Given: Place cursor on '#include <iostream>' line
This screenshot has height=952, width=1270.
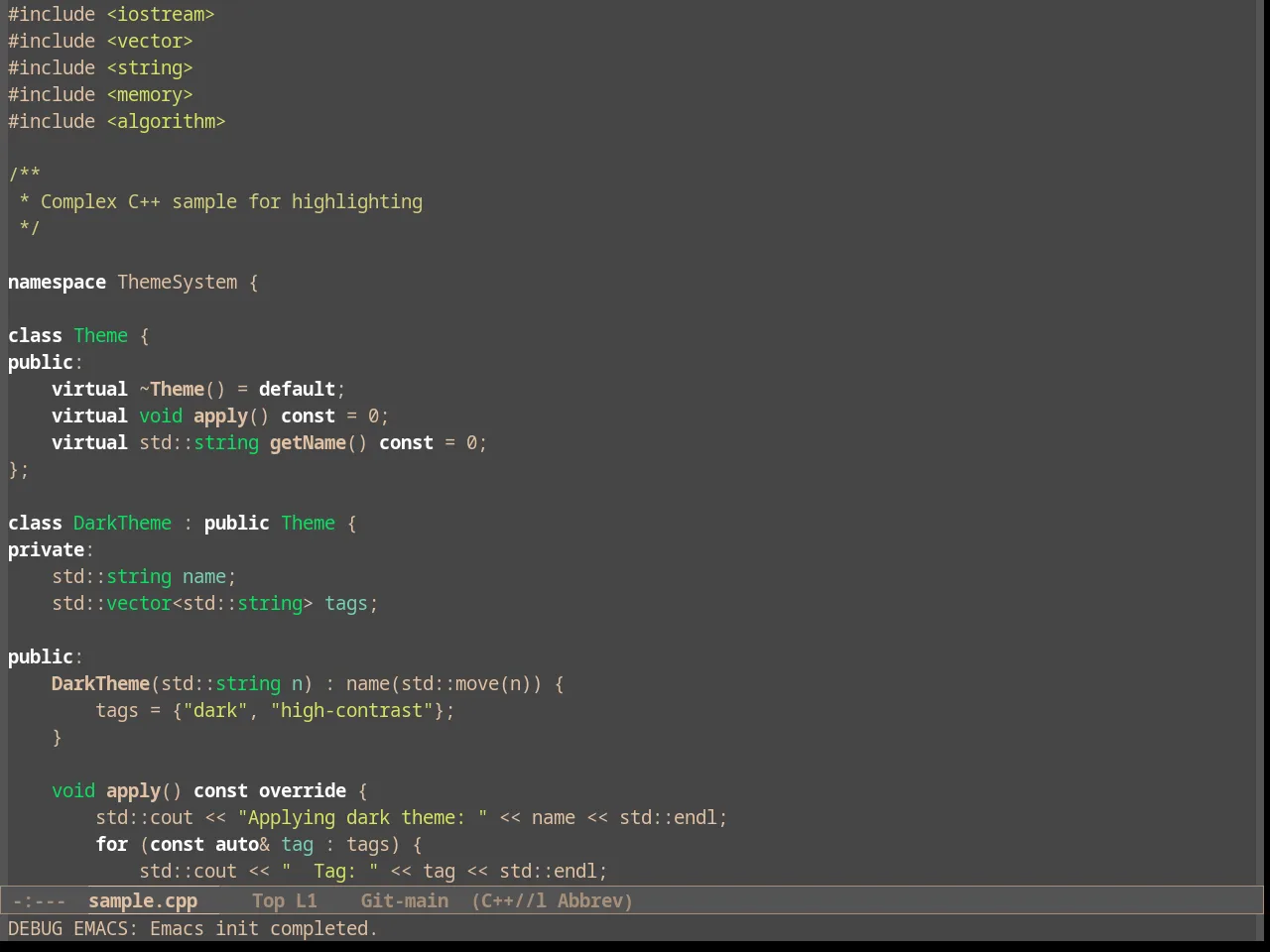Looking at the screenshot, I should pos(111,14).
